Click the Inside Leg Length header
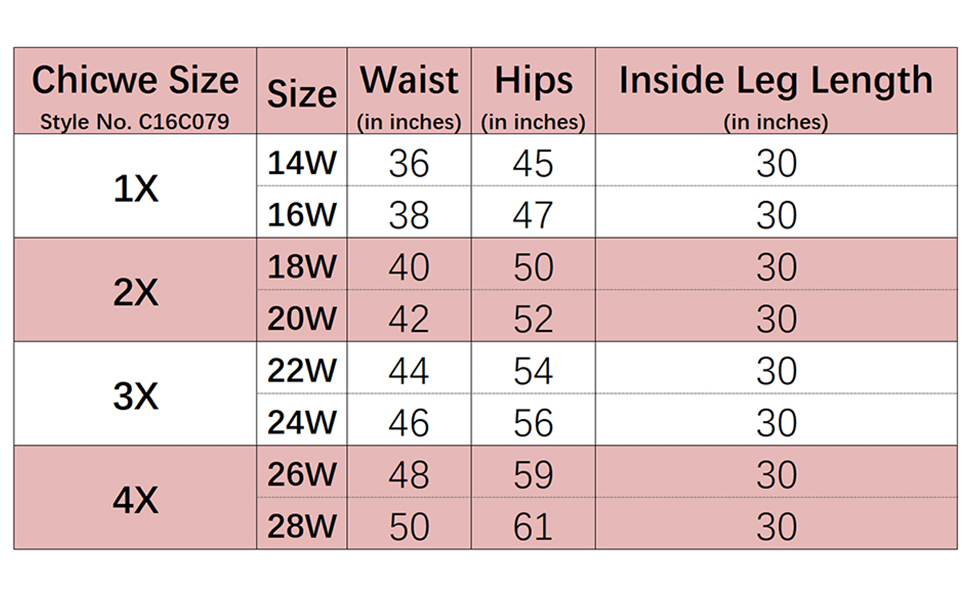970x600 pixels. click(x=775, y=80)
